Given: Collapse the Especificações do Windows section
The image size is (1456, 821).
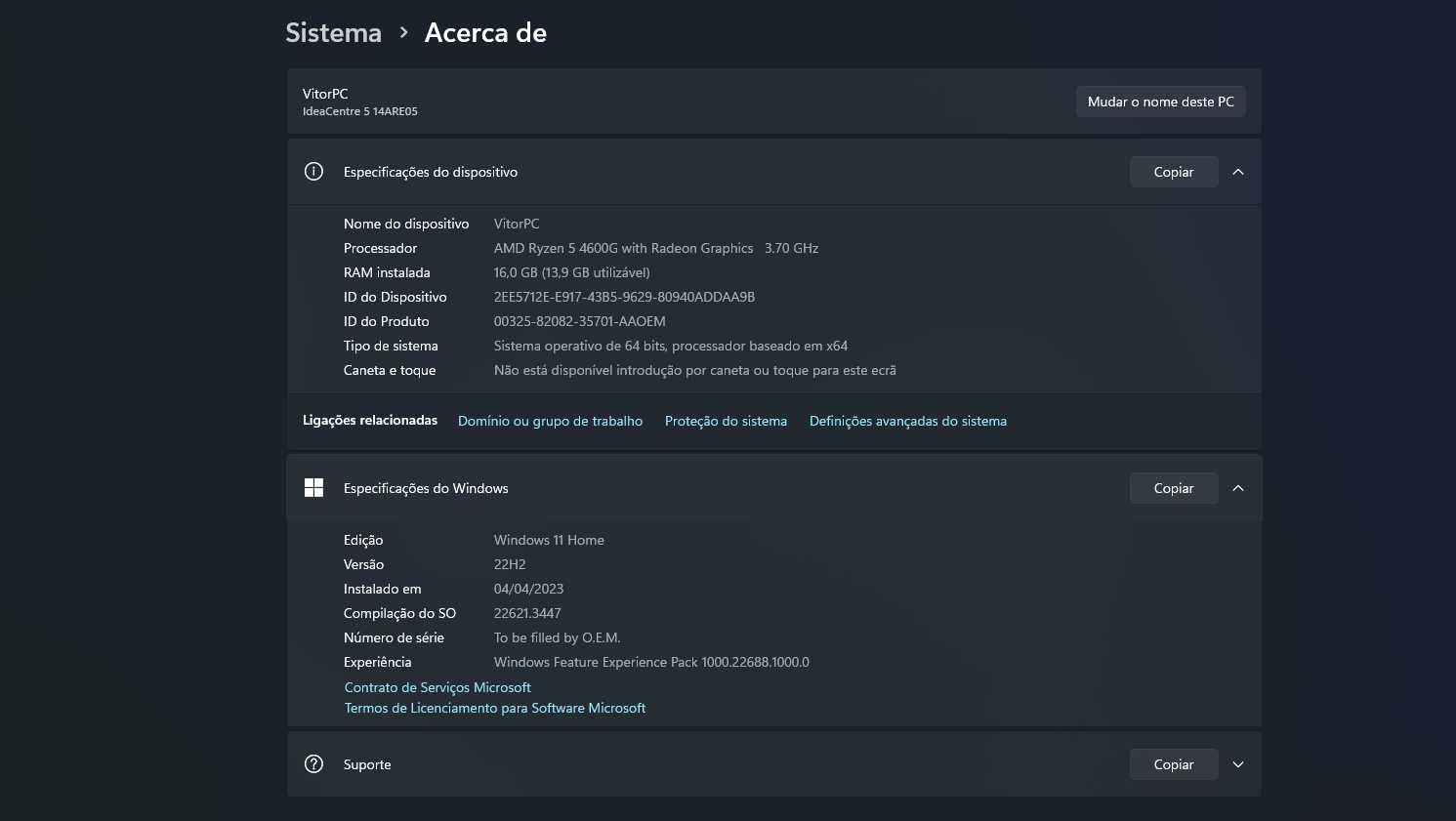Looking at the screenshot, I should coord(1238,488).
